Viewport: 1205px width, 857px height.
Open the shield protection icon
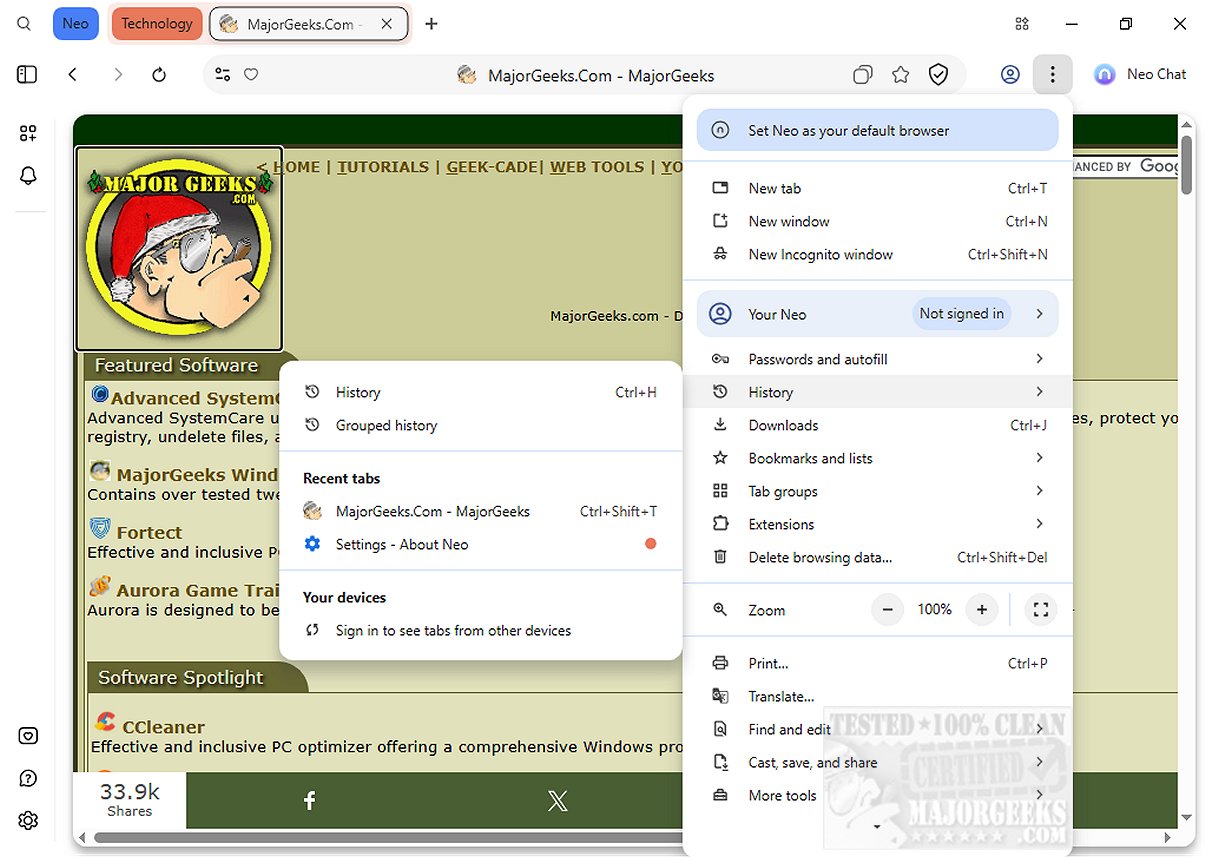(x=938, y=74)
